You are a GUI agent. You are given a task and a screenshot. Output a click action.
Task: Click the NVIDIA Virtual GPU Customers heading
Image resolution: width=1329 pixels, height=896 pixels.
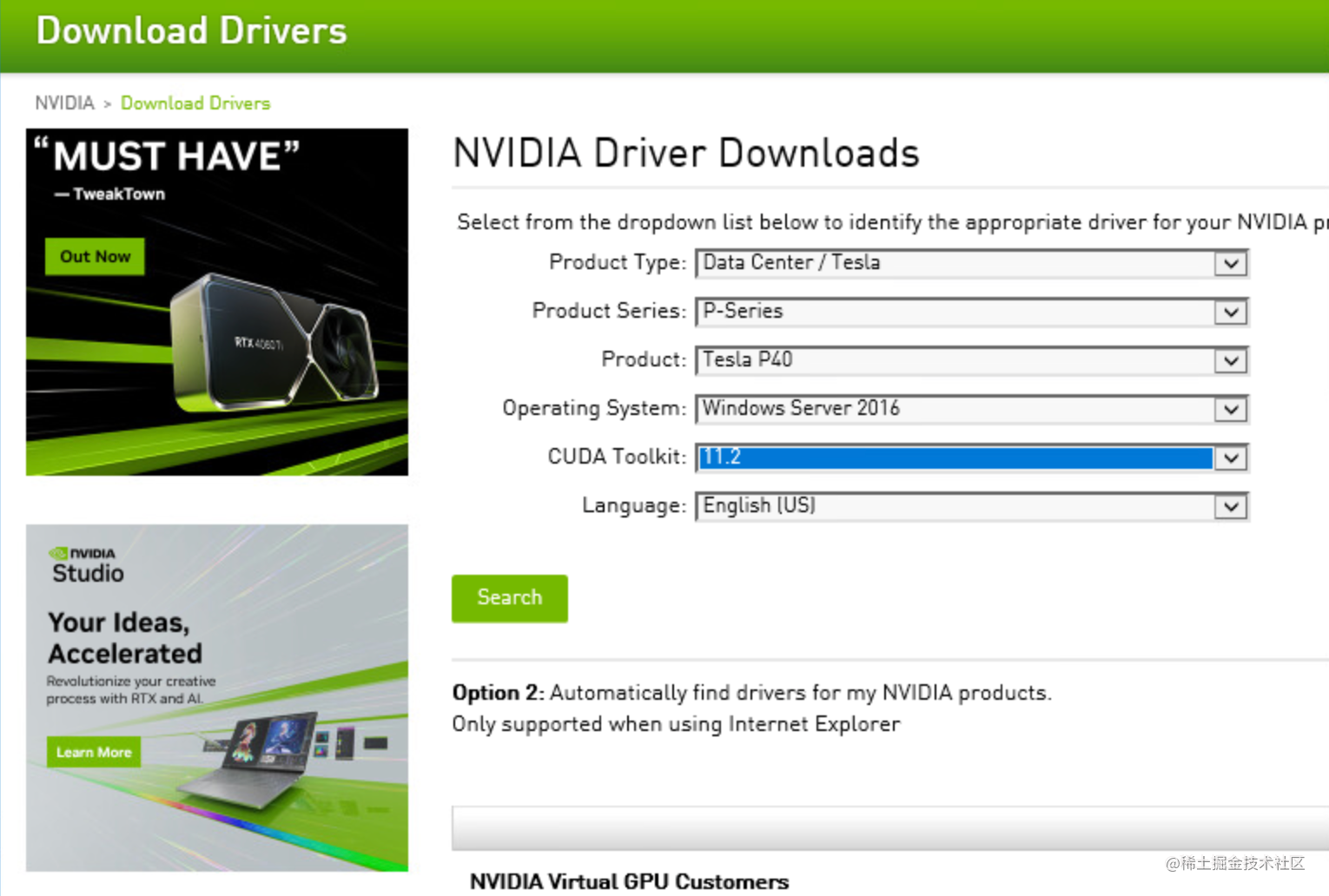pos(629,881)
